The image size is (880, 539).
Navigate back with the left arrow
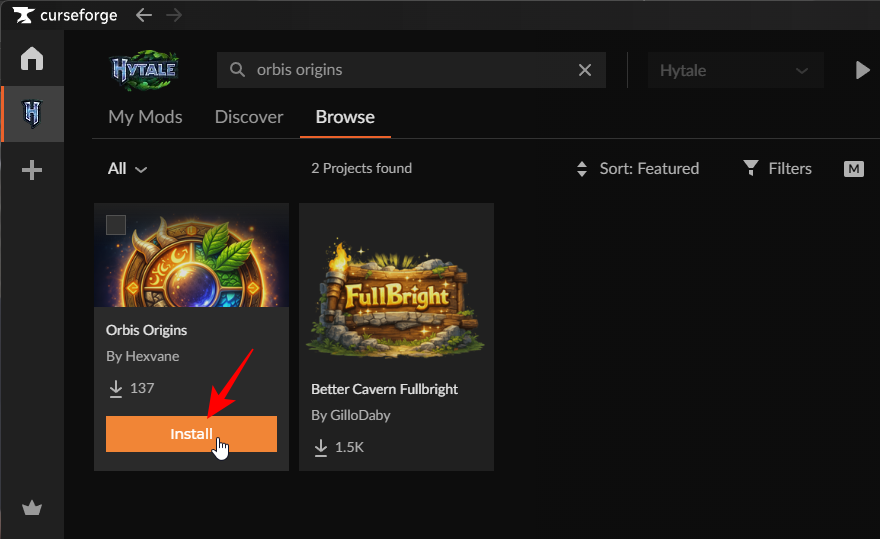pos(144,15)
